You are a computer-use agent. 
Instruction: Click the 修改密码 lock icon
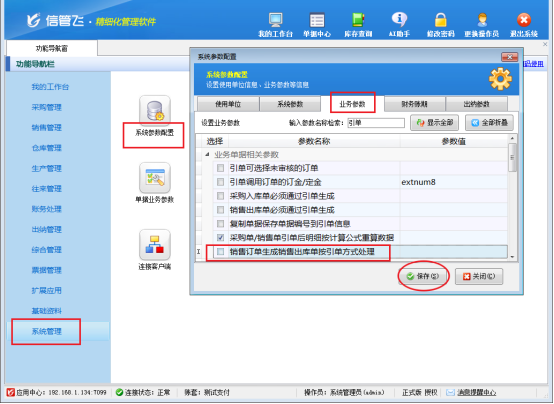click(x=441, y=20)
